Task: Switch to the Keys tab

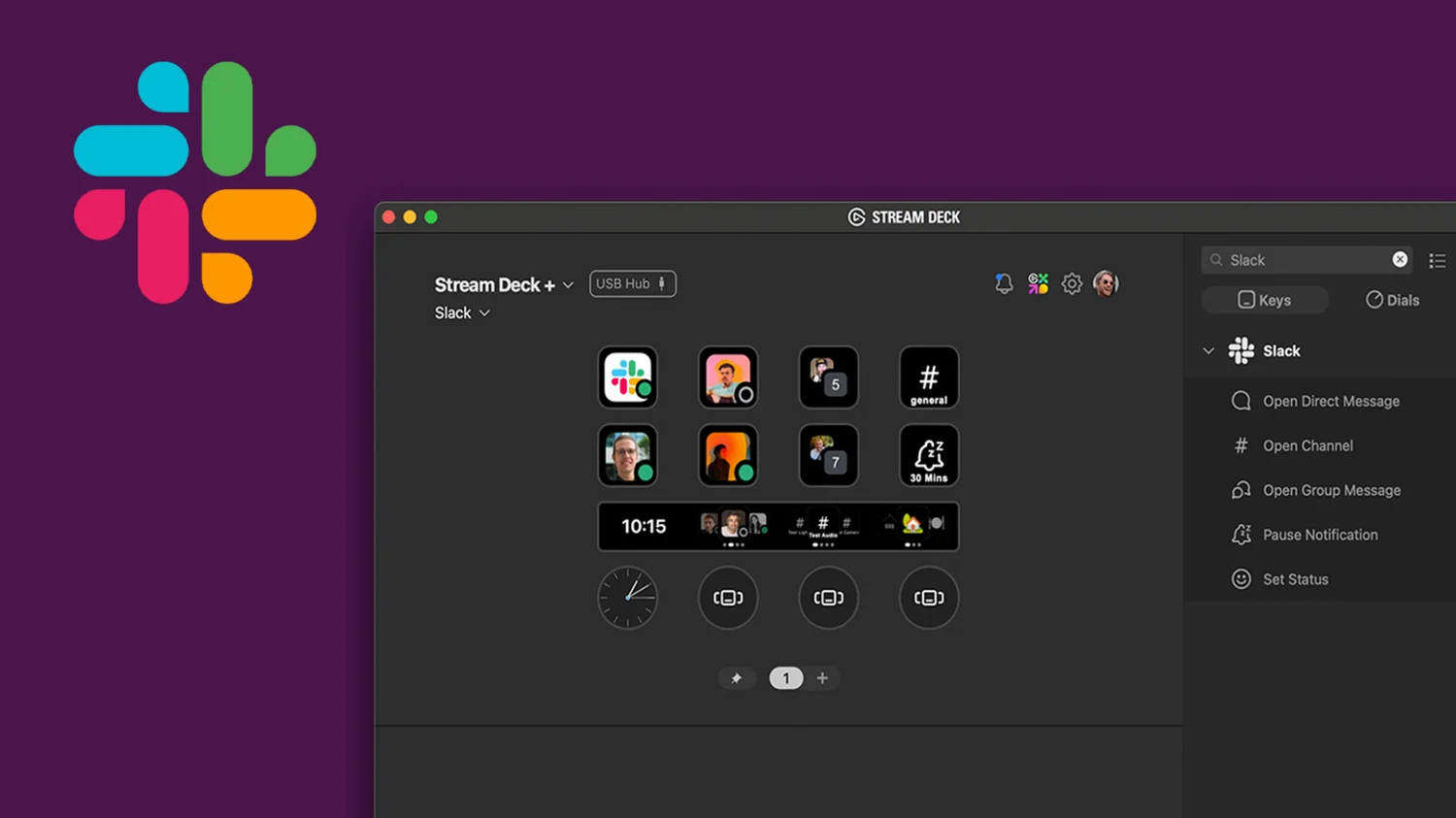Action: 1265,300
